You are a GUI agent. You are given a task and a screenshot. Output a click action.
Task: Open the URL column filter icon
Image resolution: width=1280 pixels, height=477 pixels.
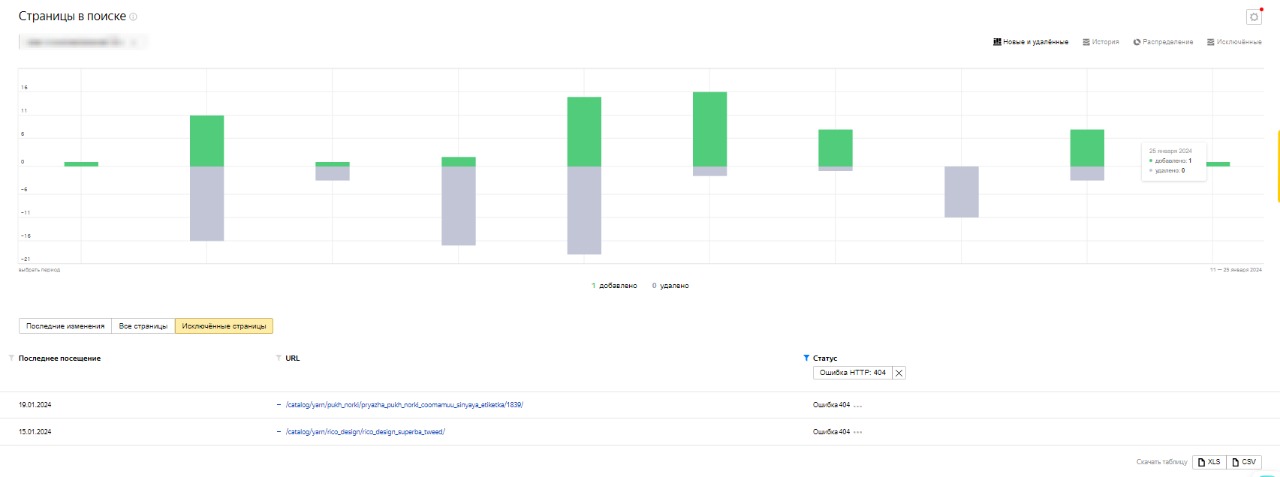tap(278, 357)
